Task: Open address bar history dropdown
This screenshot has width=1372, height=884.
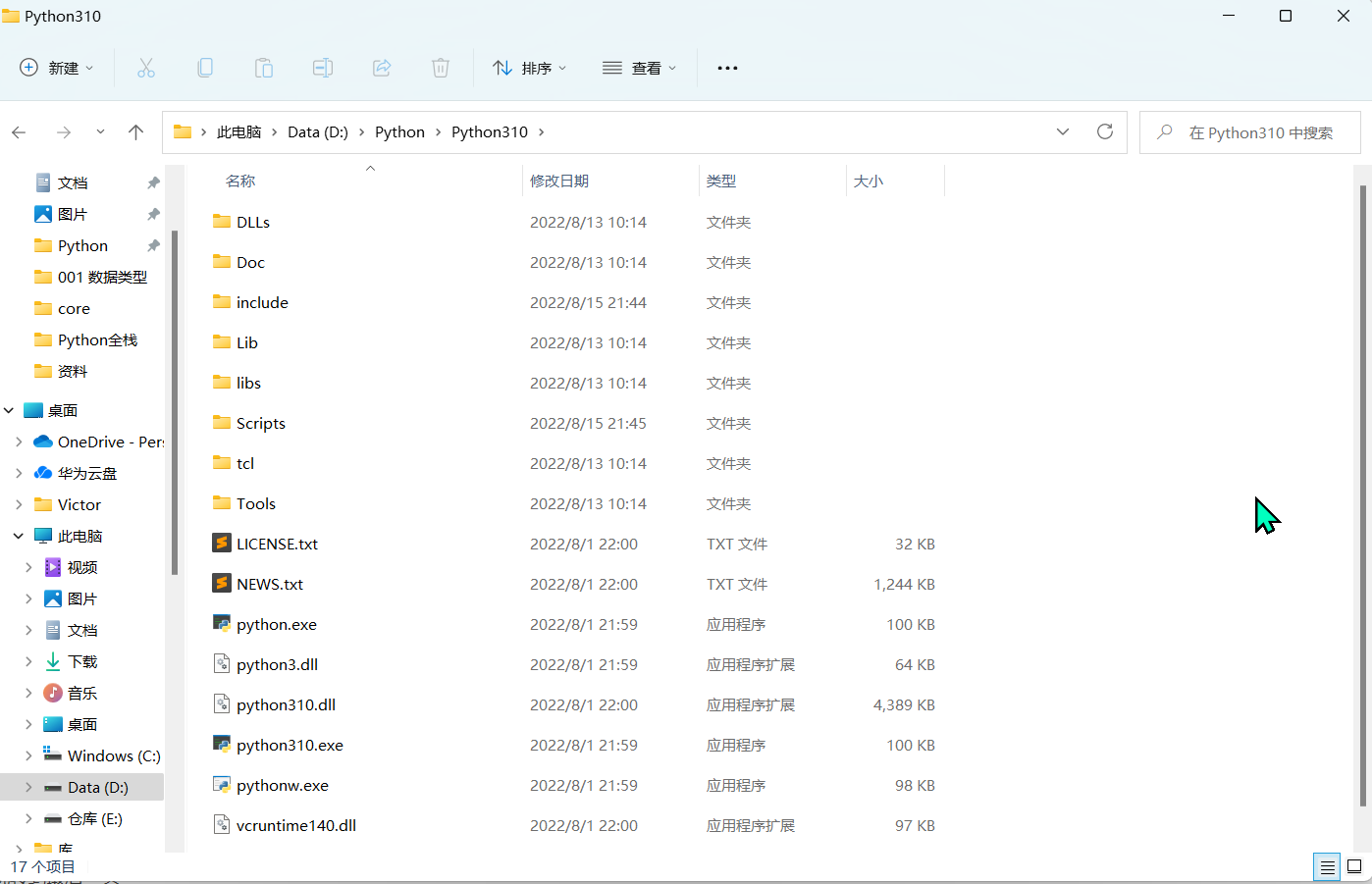Action: pos(1063,131)
